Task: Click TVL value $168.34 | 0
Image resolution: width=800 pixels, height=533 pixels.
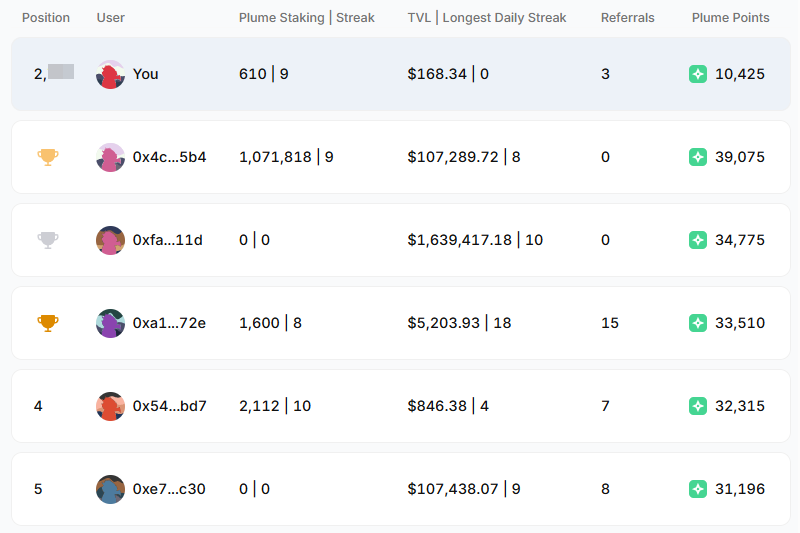Action: click(448, 74)
